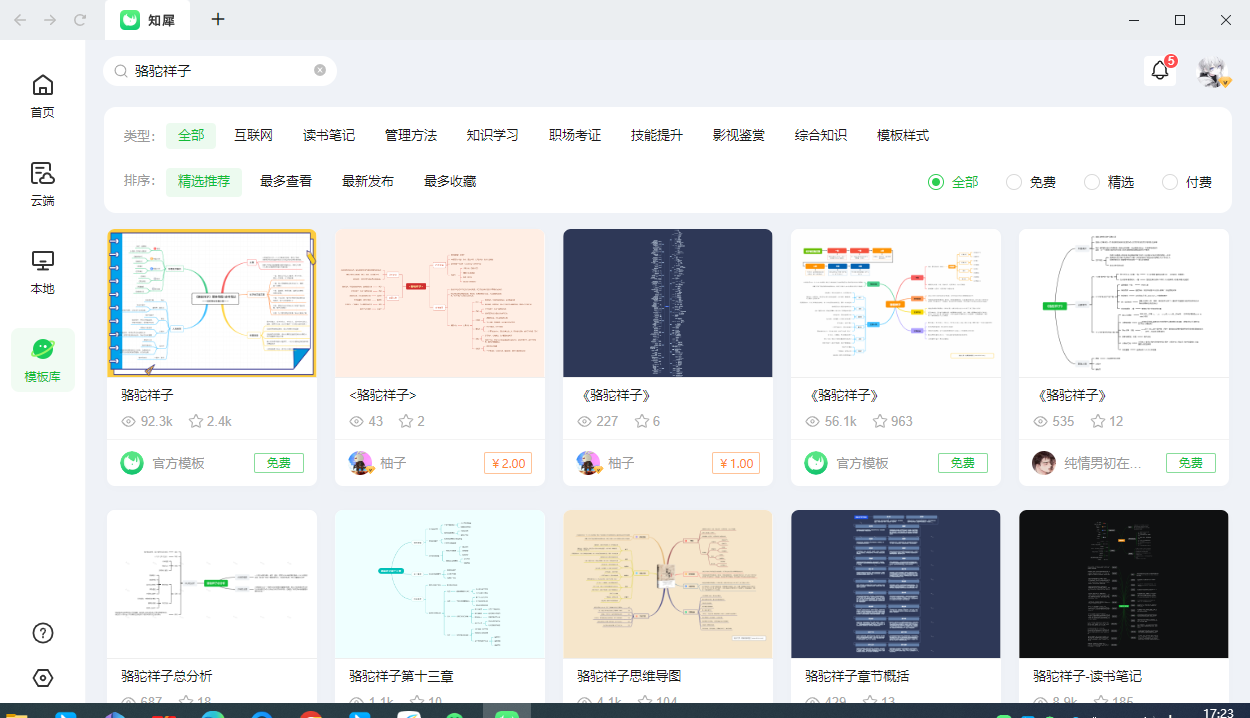Go forward with the forward arrow
Viewport: 1250px width, 718px height.
tap(50, 20)
